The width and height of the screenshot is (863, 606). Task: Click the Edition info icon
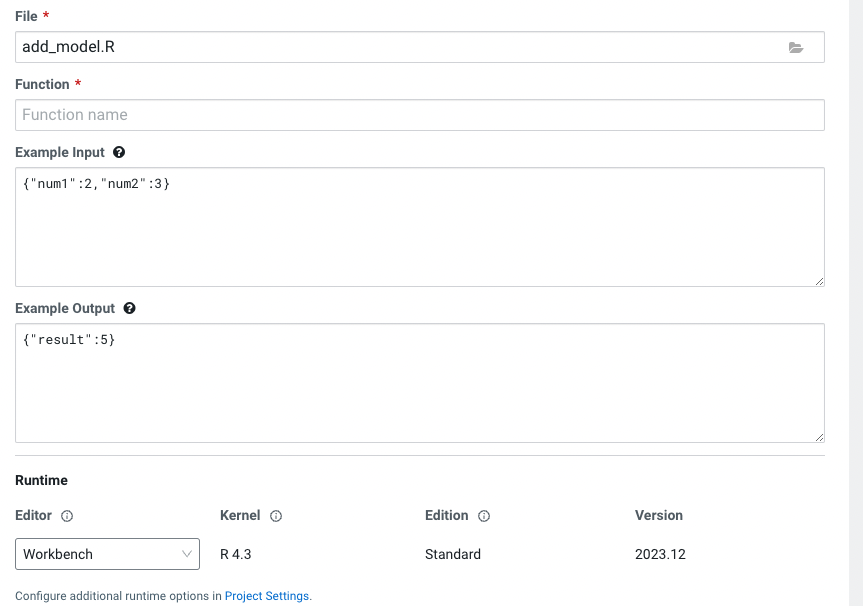pos(484,516)
